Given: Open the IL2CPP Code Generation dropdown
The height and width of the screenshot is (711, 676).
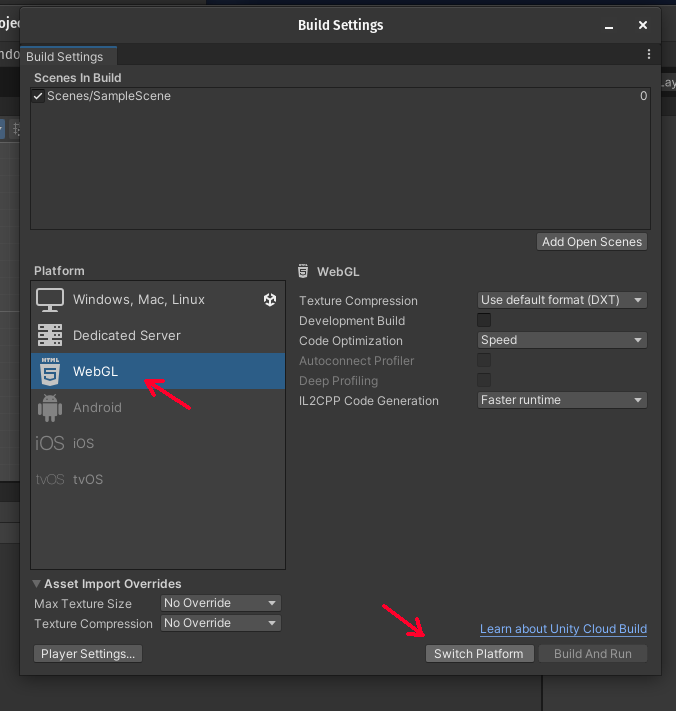Looking at the screenshot, I should 562,400.
